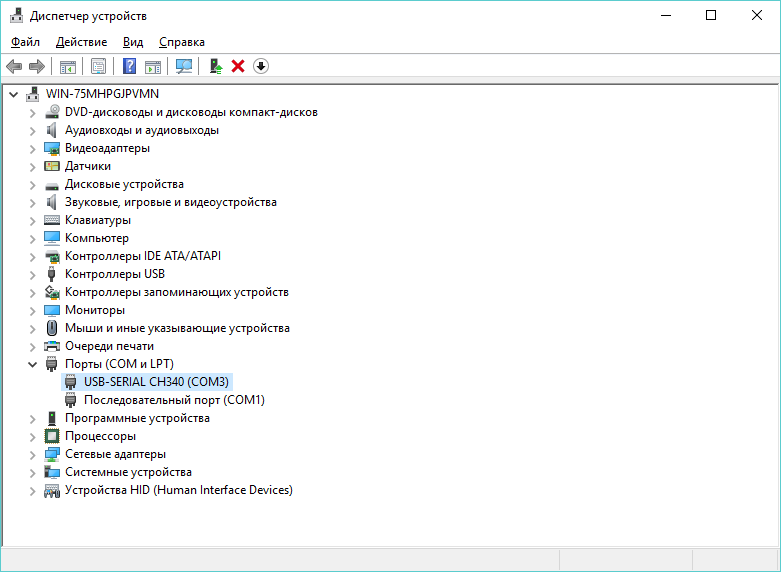Select Контроллеры запоминающих устройств label
Viewport: 781px width, 572px height.
click(177, 292)
